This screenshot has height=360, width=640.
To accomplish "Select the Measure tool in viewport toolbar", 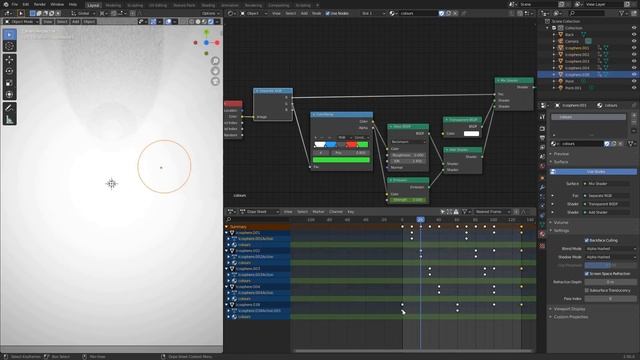I will click(9, 120).
